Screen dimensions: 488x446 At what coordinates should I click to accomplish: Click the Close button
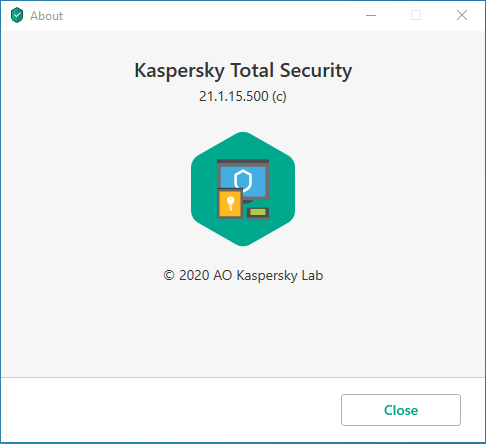(x=401, y=410)
